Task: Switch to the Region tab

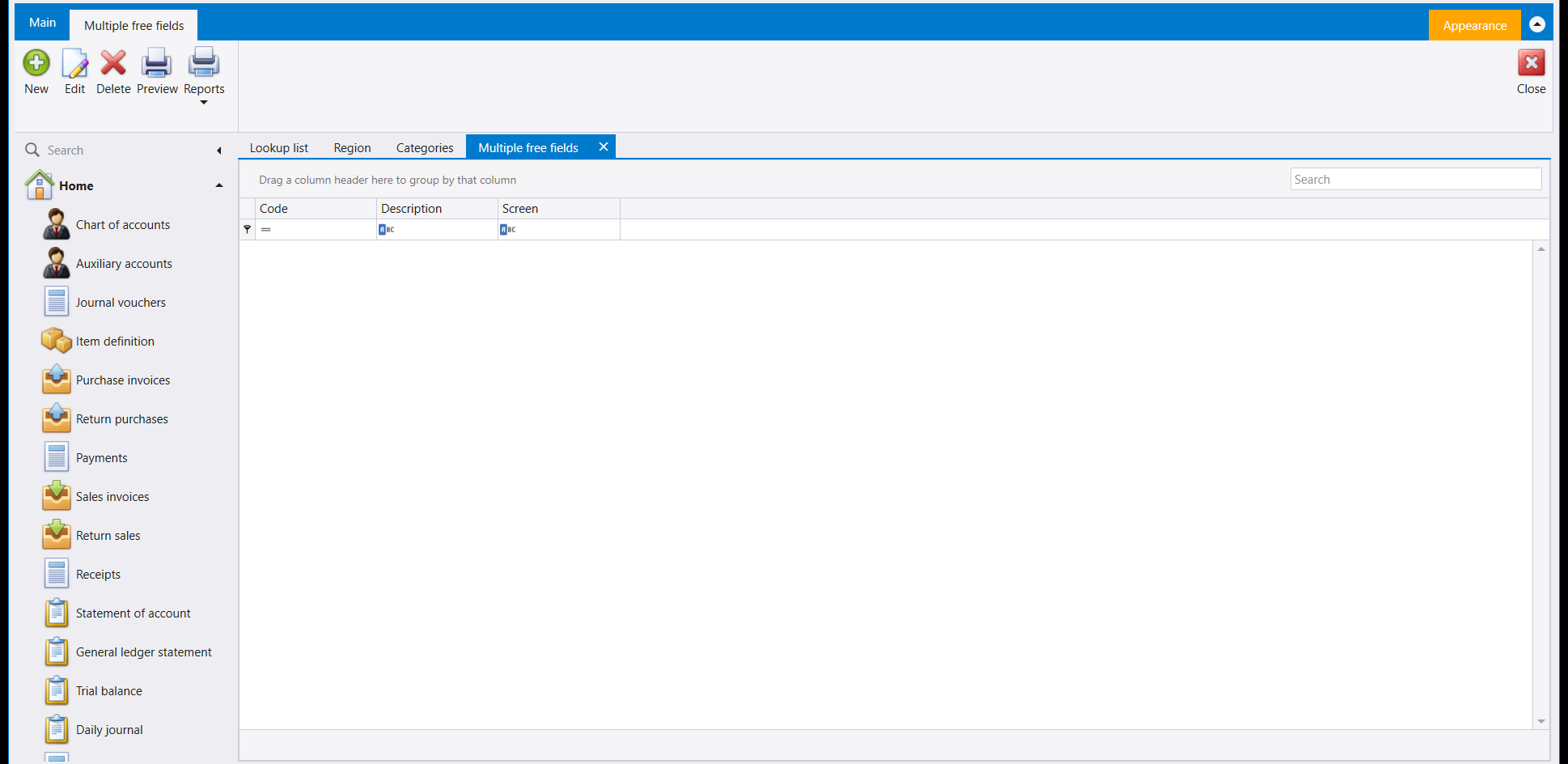Action: (352, 147)
